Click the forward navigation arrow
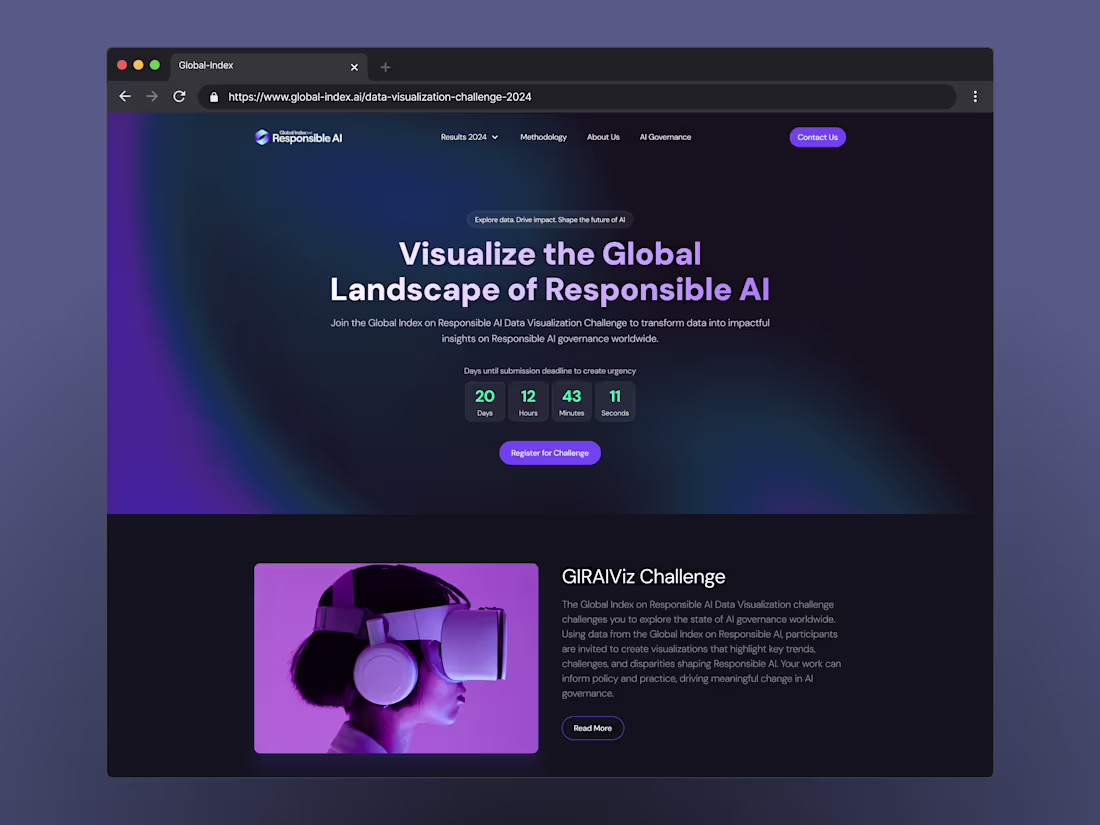Screen dimensions: 1100x825 point(152,96)
